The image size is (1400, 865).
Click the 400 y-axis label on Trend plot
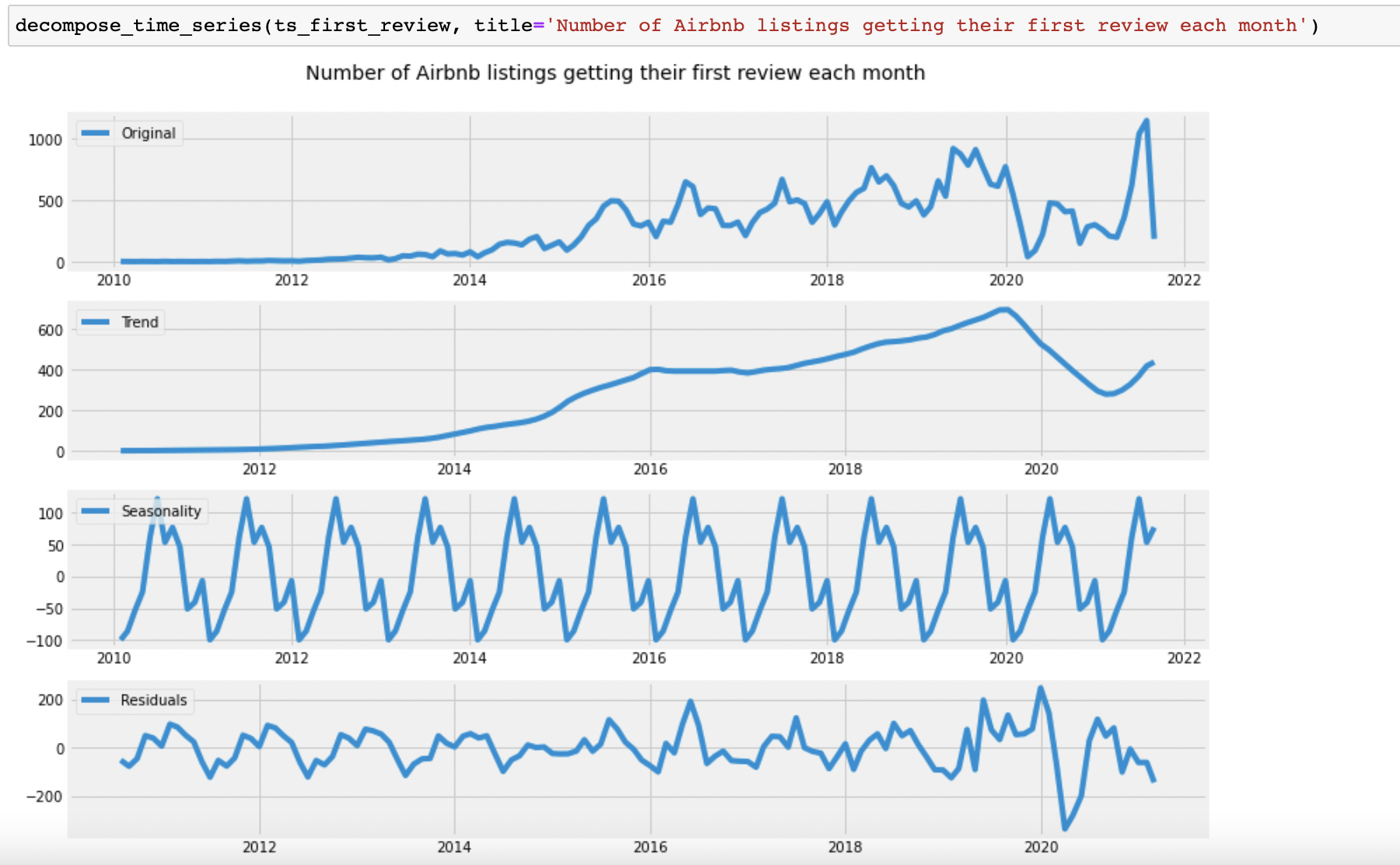click(50, 371)
